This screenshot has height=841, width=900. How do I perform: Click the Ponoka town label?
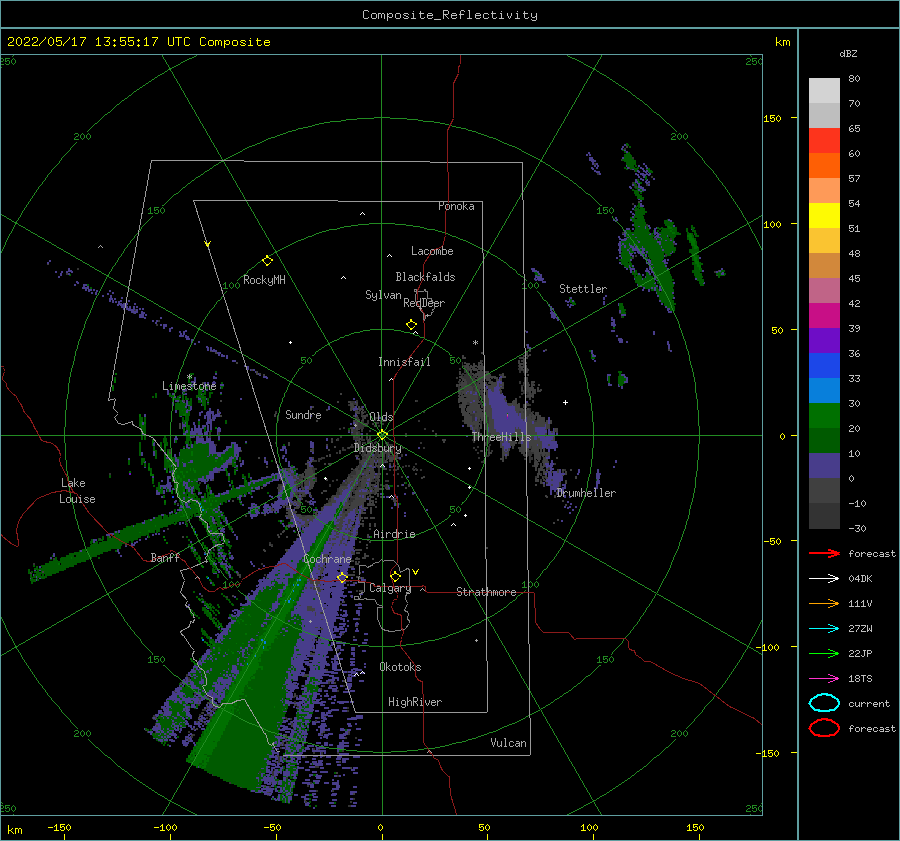pos(456,206)
